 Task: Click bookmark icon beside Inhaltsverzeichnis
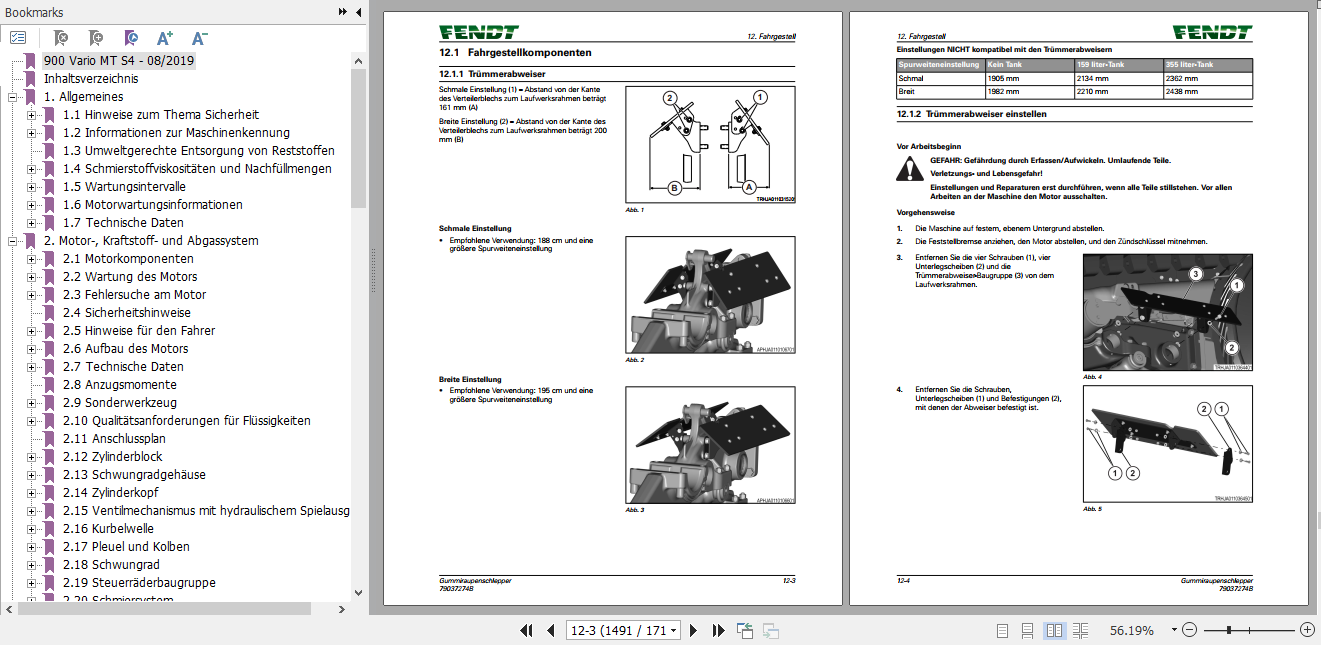32,79
